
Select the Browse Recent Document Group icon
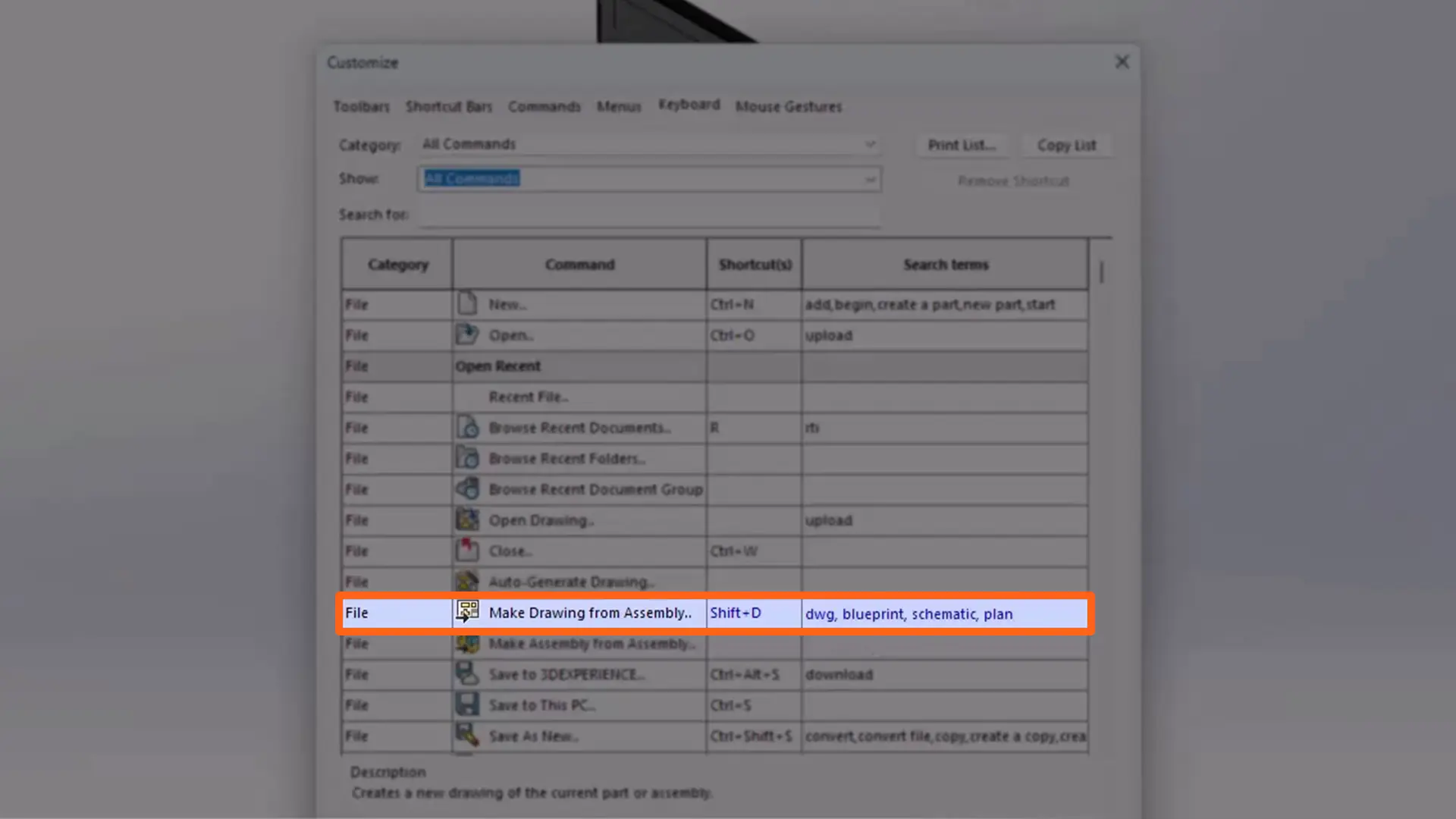(467, 488)
